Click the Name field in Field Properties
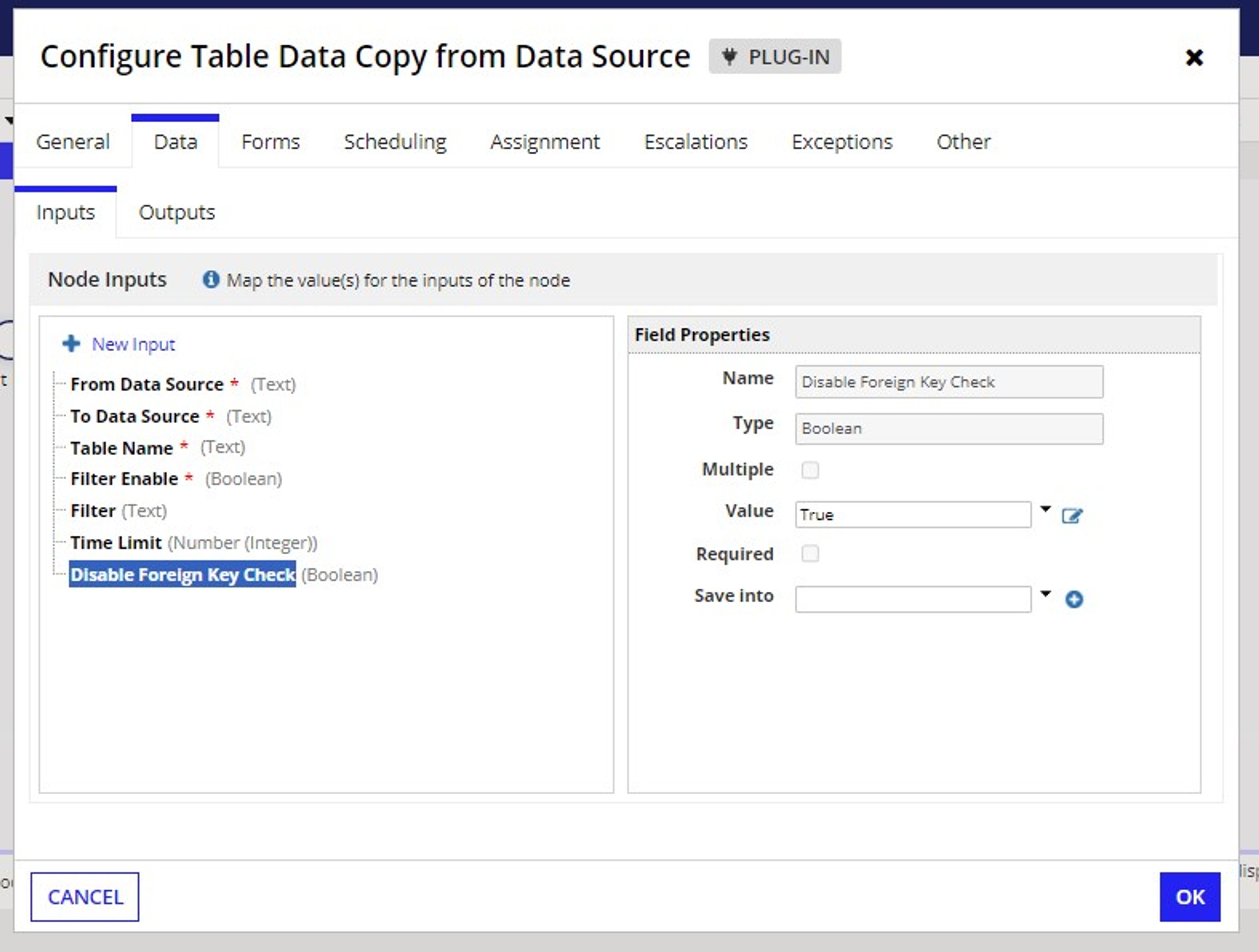 pos(949,381)
